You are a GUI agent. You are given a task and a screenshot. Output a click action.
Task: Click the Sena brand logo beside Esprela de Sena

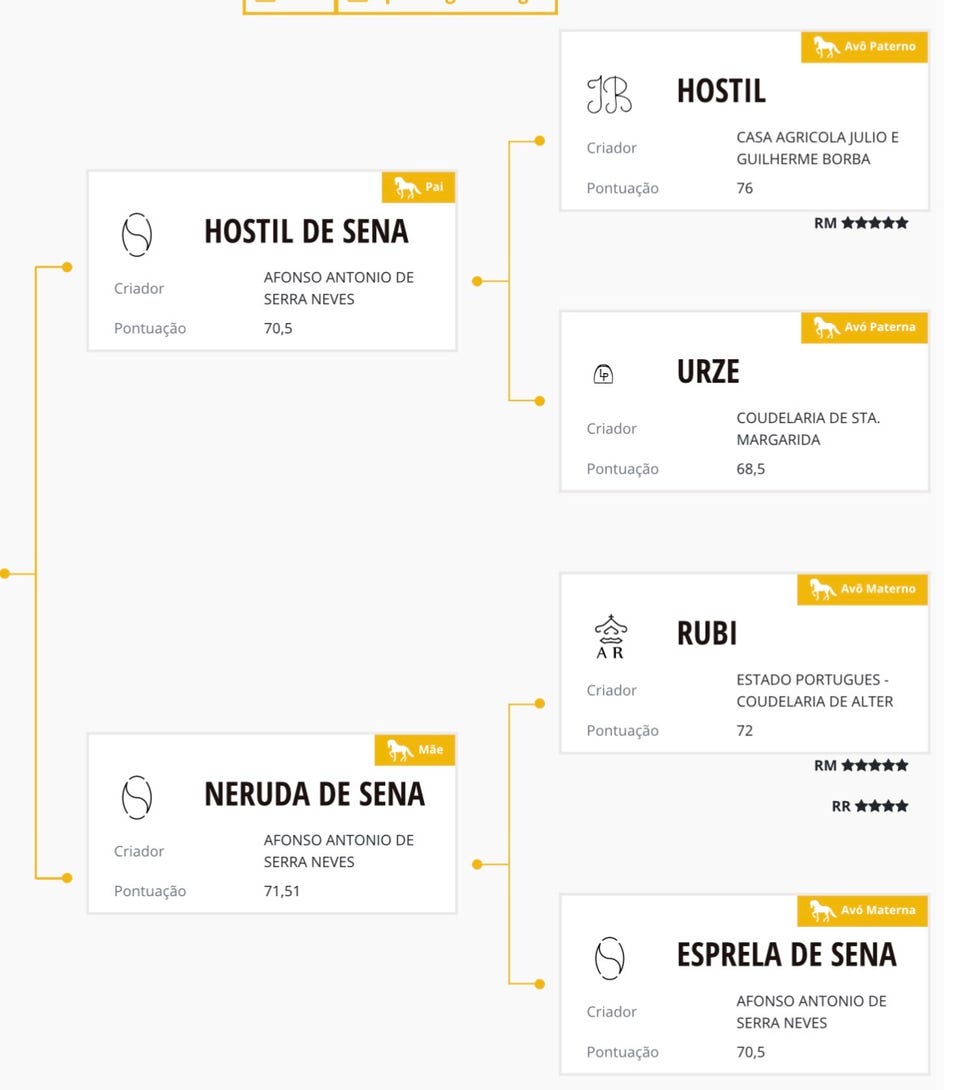click(x=609, y=957)
